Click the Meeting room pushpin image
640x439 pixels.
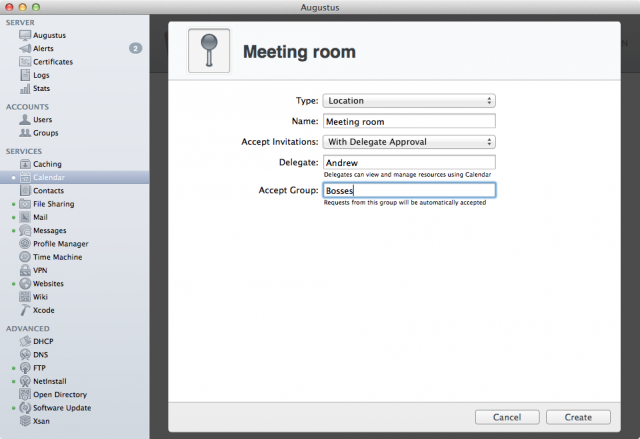pos(209,51)
